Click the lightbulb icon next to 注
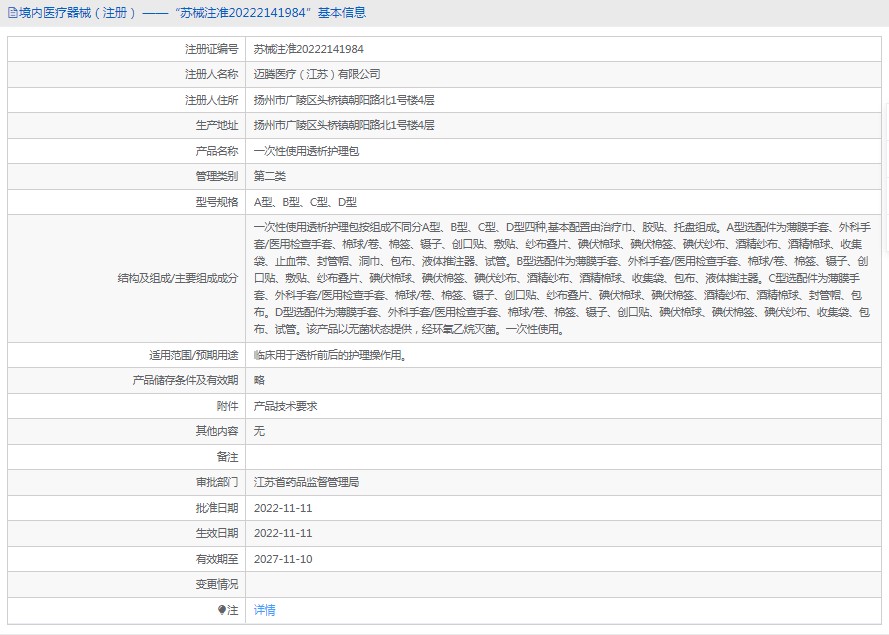 tap(222, 610)
